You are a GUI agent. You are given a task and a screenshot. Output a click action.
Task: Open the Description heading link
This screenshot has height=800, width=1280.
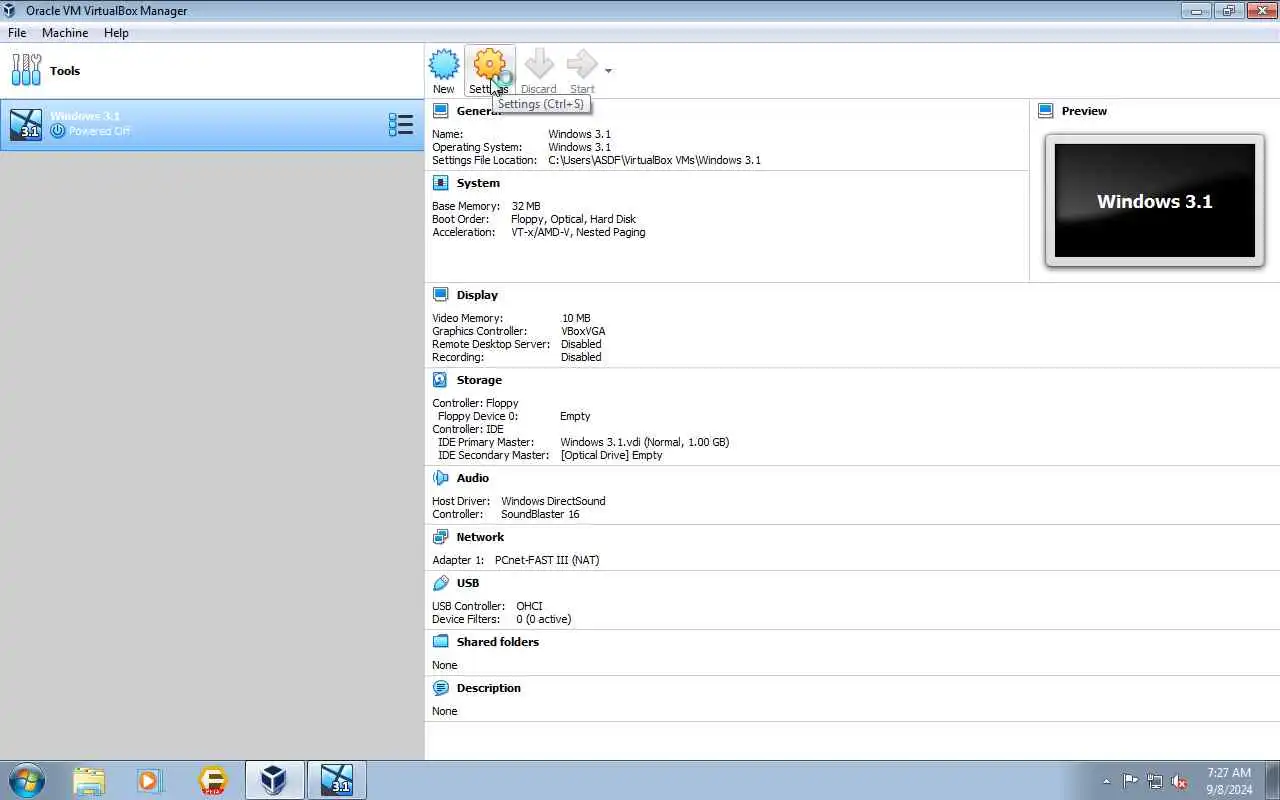click(489, 688)
